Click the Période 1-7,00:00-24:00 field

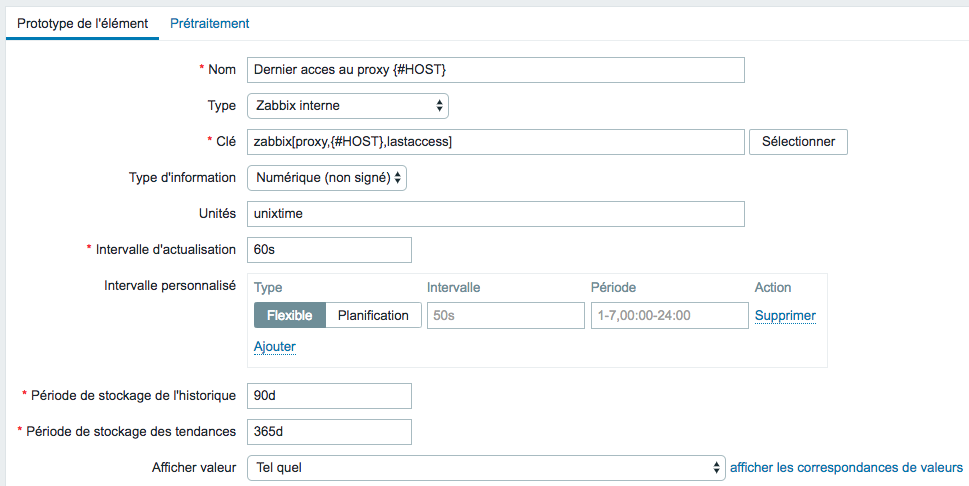(670, 315)
